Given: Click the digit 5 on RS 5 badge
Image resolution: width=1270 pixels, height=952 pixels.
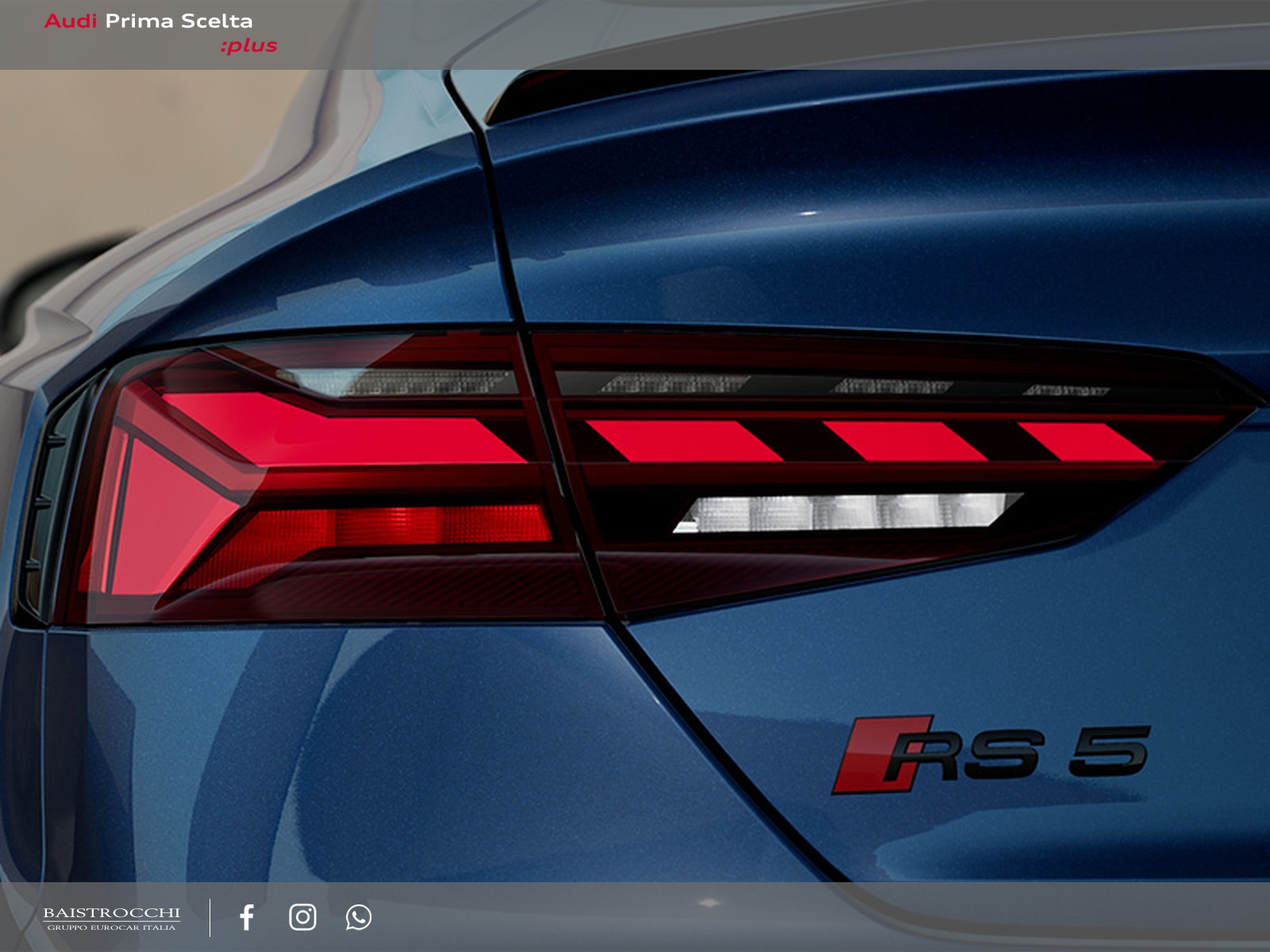Looking at the screenshot, I should (1109, 750).
